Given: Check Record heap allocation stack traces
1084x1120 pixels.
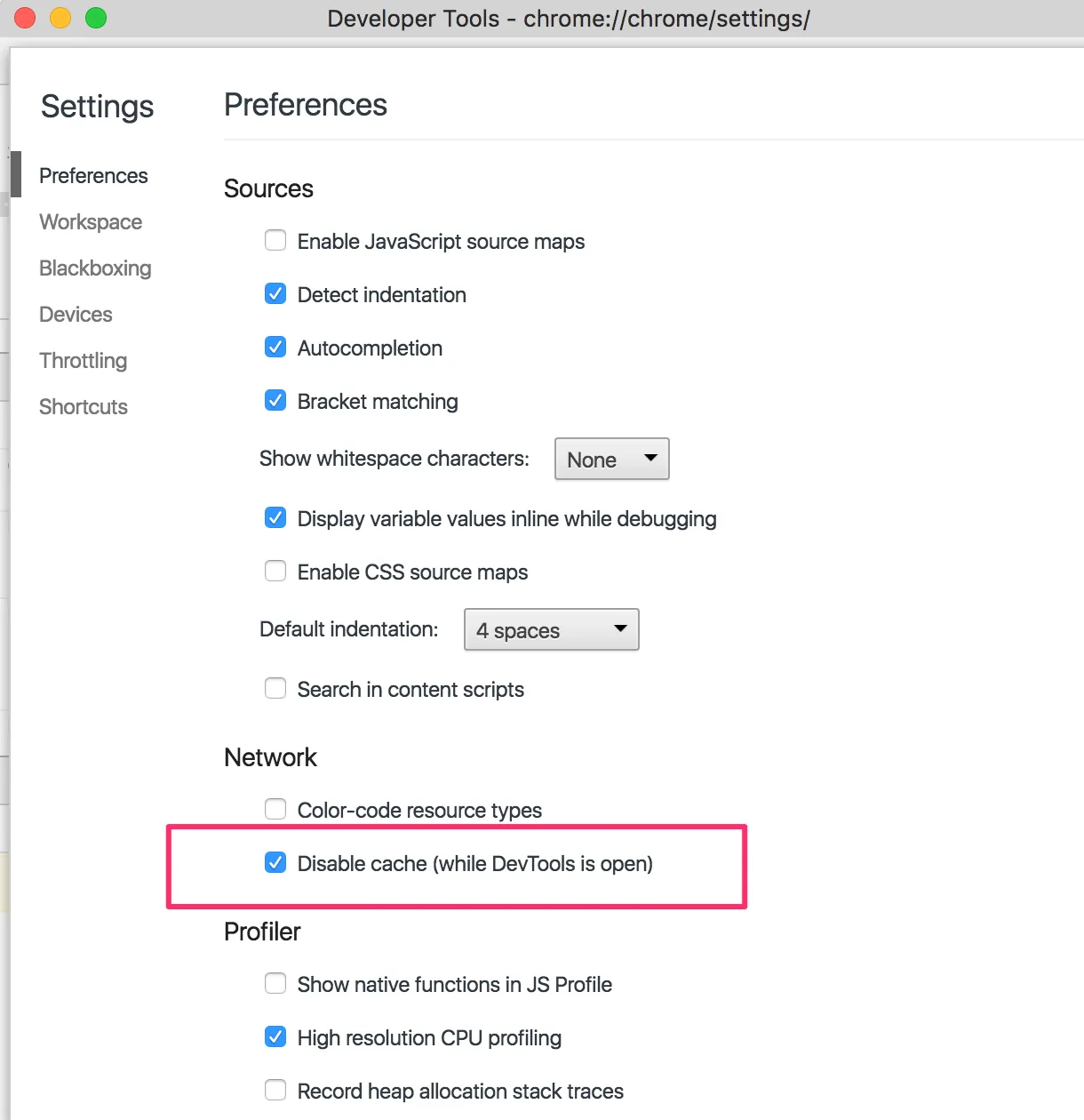Looking at the screenshot, I should click(275, 1091).
